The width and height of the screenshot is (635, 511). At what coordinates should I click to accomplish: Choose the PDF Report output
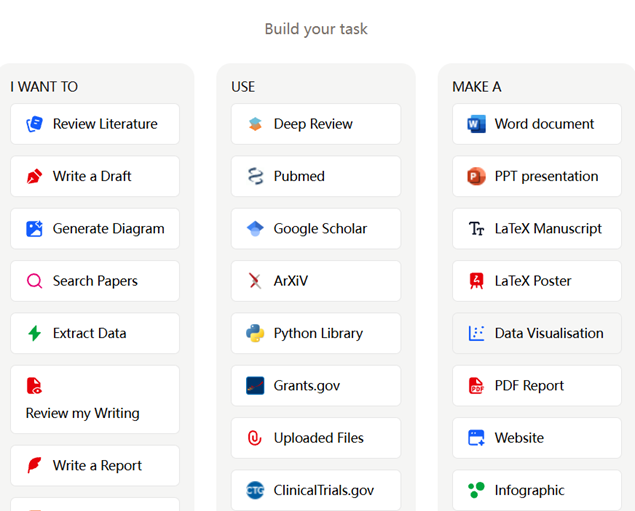tap(536, 386)
